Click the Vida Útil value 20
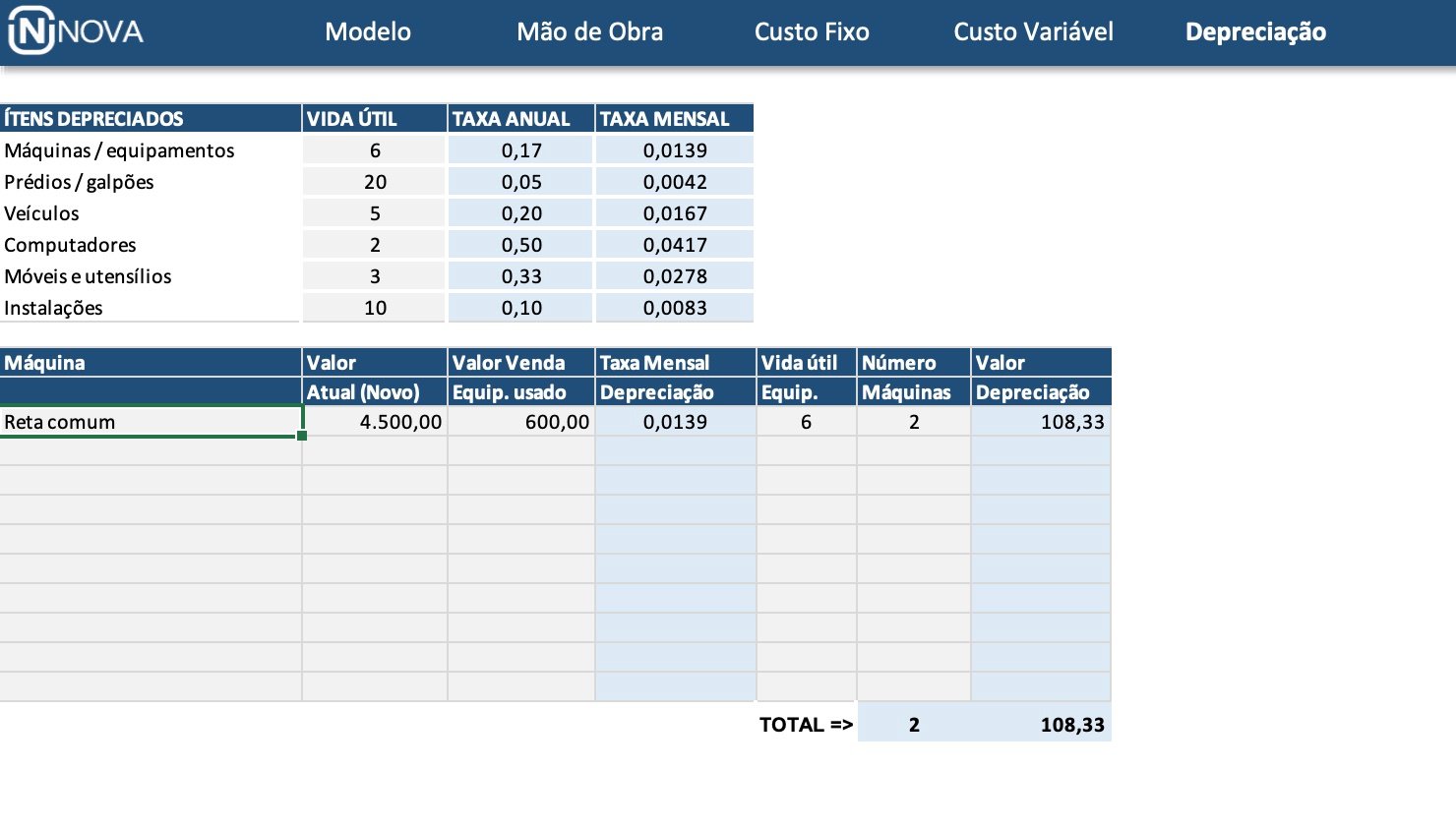 coord(375,182)
